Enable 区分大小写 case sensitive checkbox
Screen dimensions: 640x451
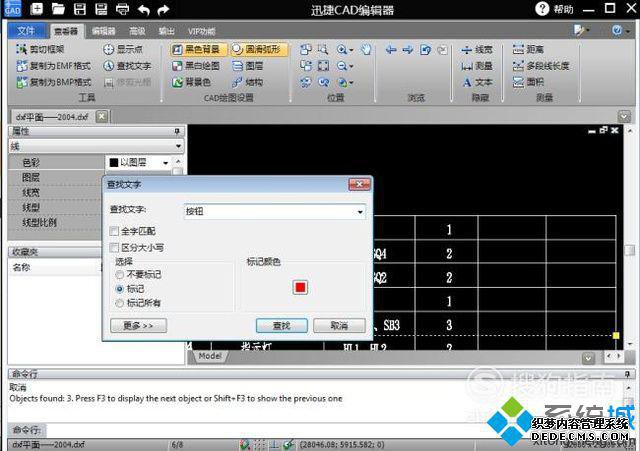tap(114, 248)
